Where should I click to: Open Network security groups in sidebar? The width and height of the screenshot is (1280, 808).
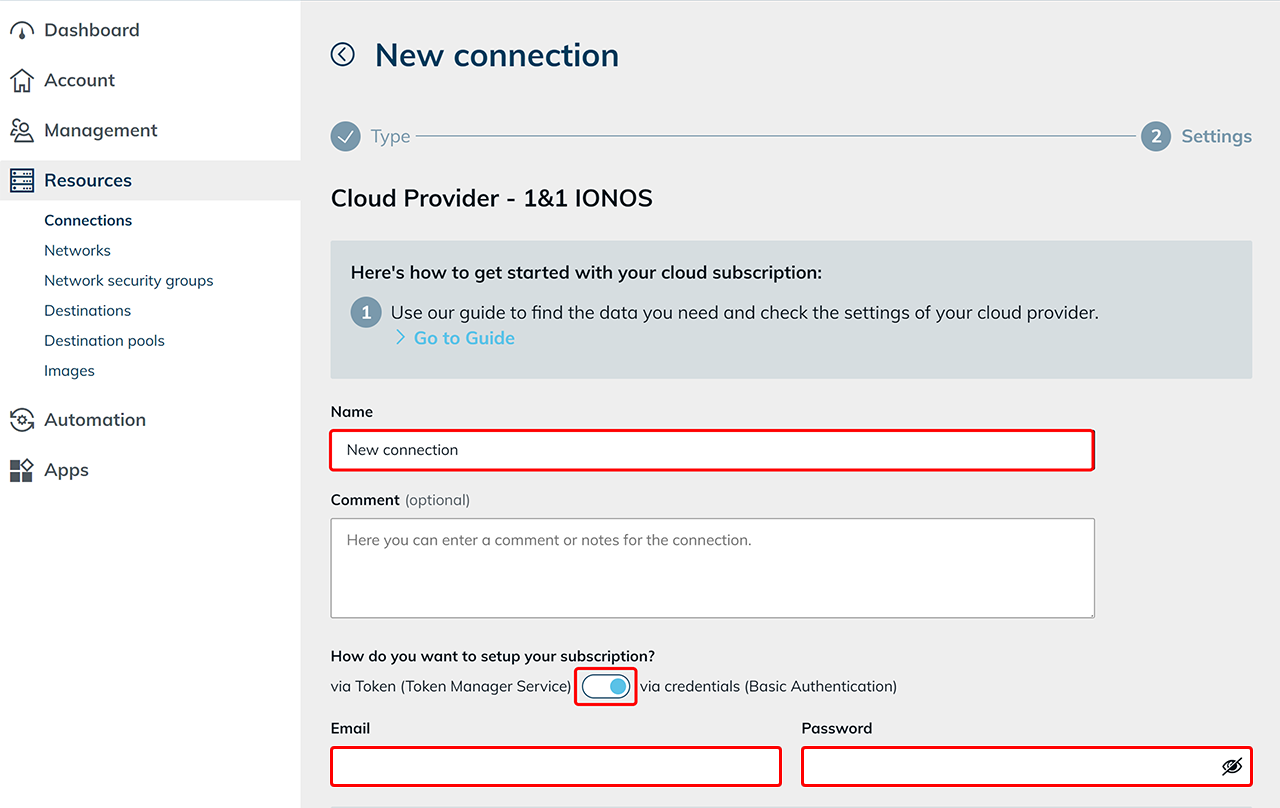pos(128,280)
